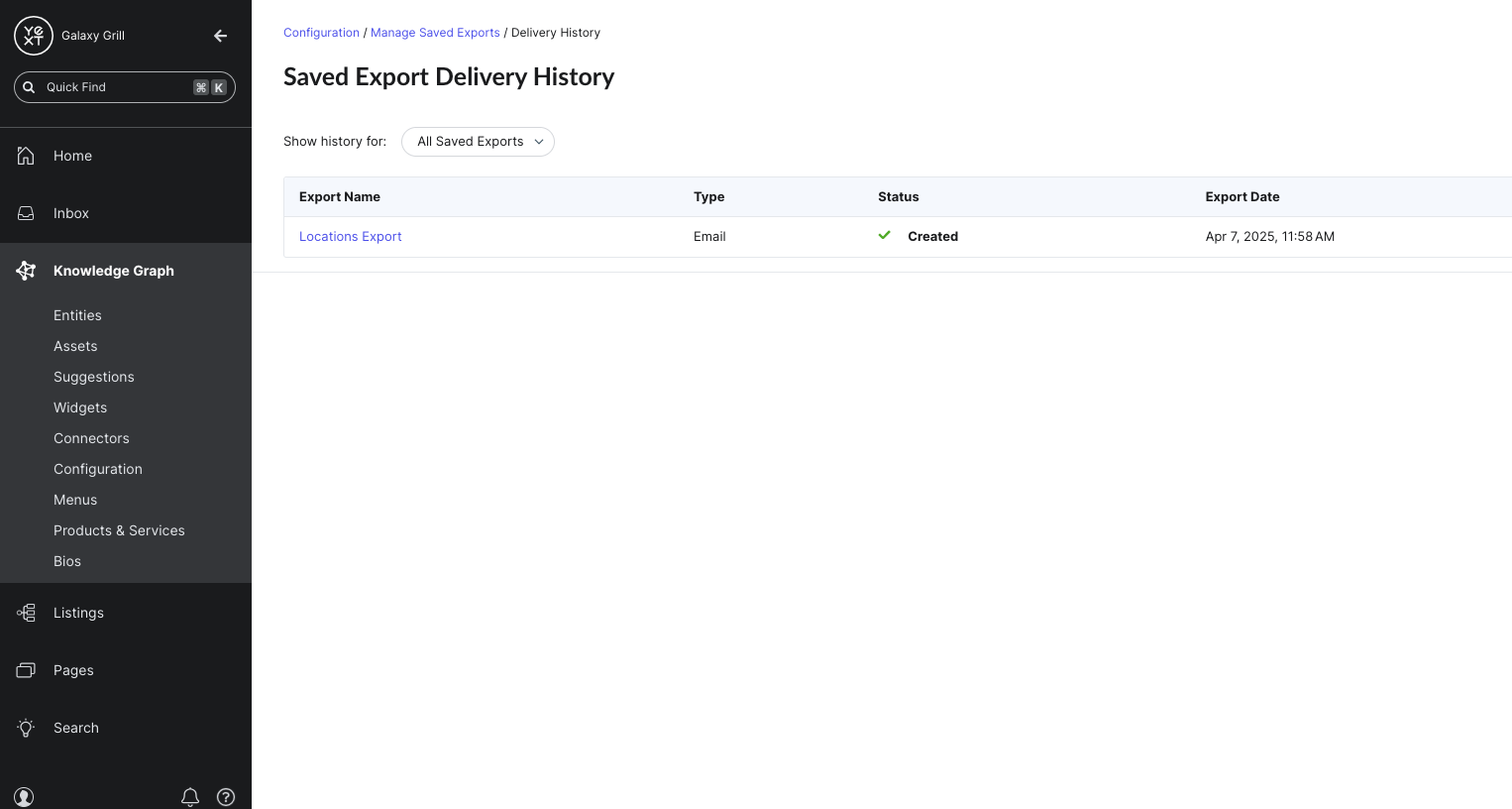The image size is (1512, 809).
Task: Select Entities in the sidebar
Action: 77,315
